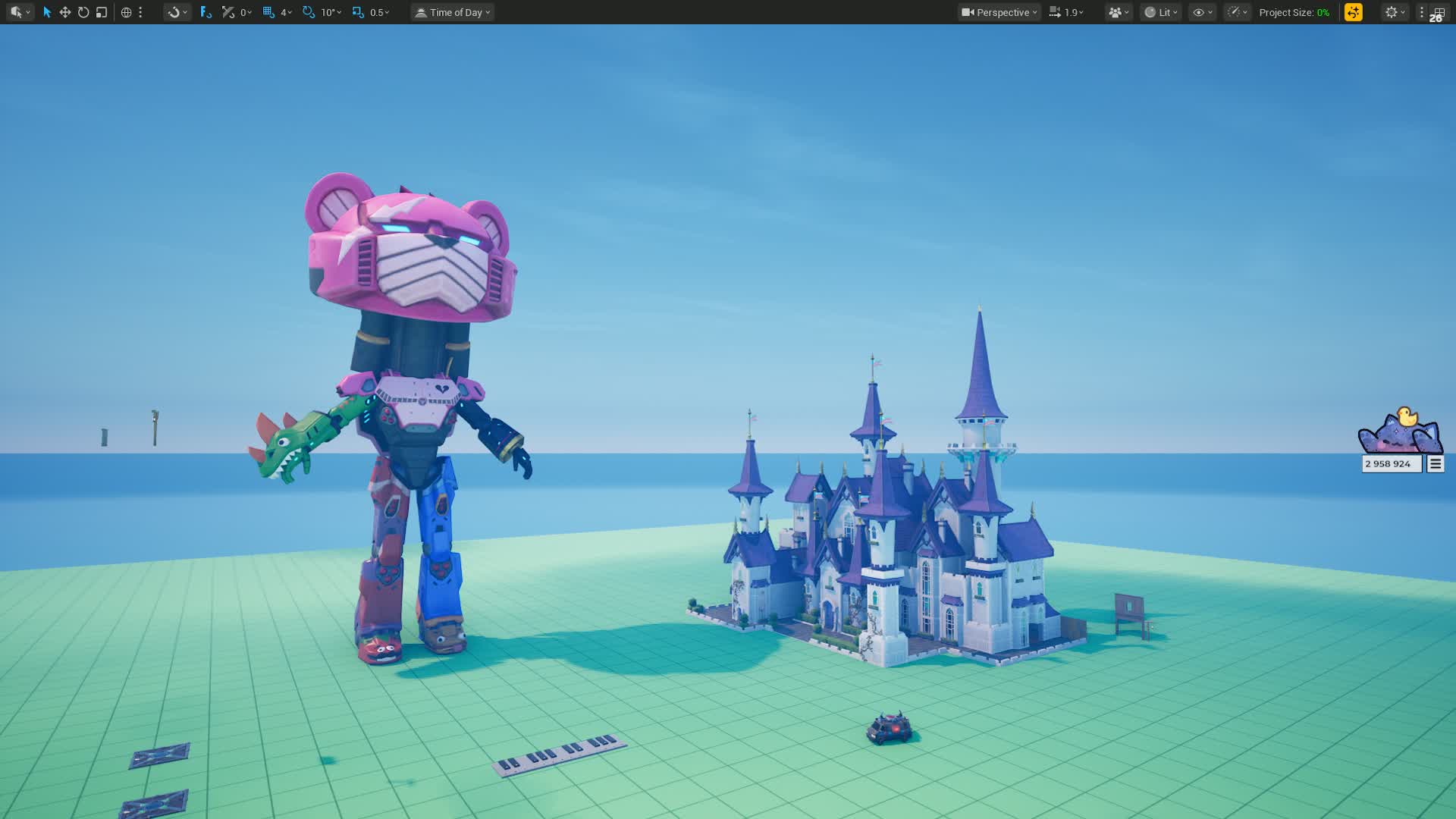Screen dimensions: 1456x819
Task: Toggle scale snapping
Action: [359, 12]
